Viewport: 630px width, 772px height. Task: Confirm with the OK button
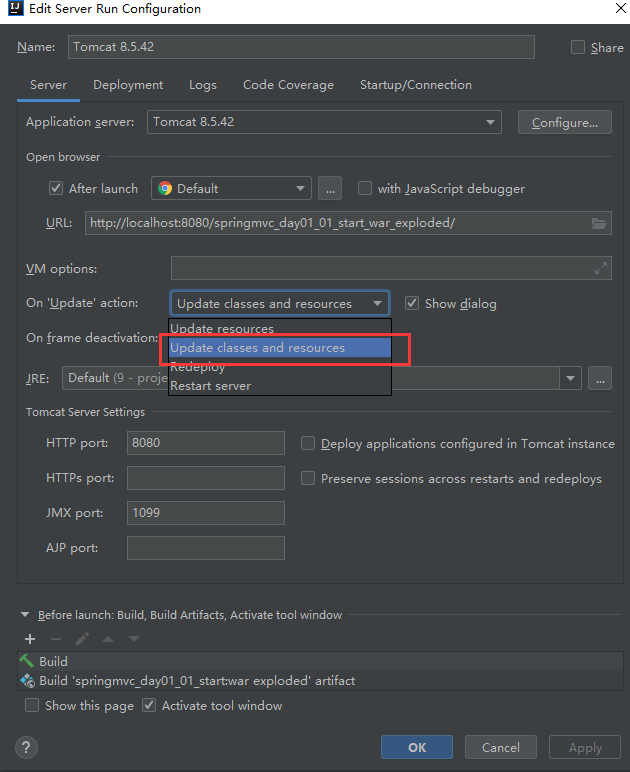pyautogui.click(x=417, y=747)
